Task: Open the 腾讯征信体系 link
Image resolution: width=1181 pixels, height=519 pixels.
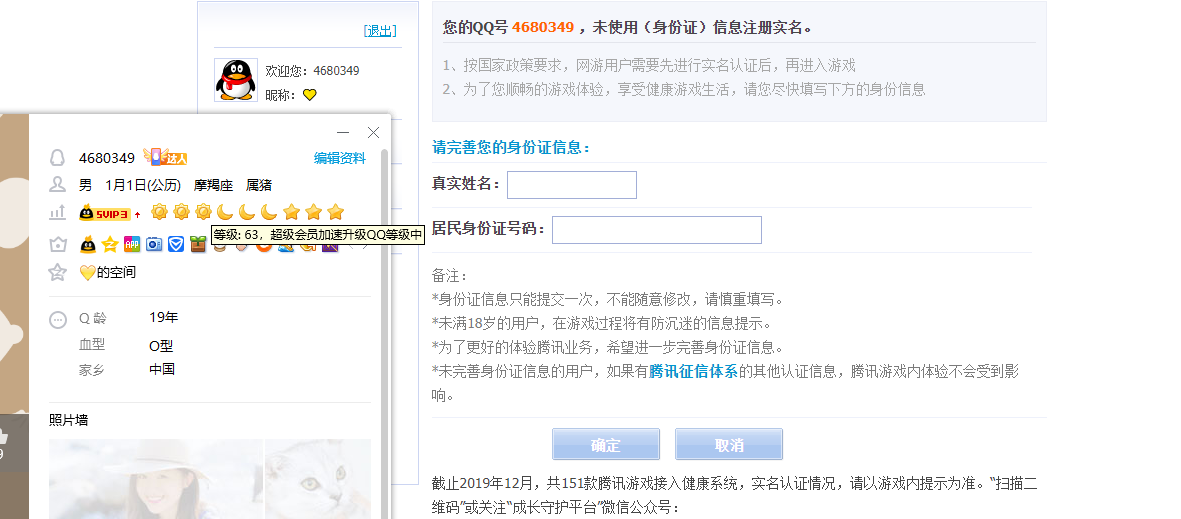Action: pyautogui.click(x=693, y=371)
